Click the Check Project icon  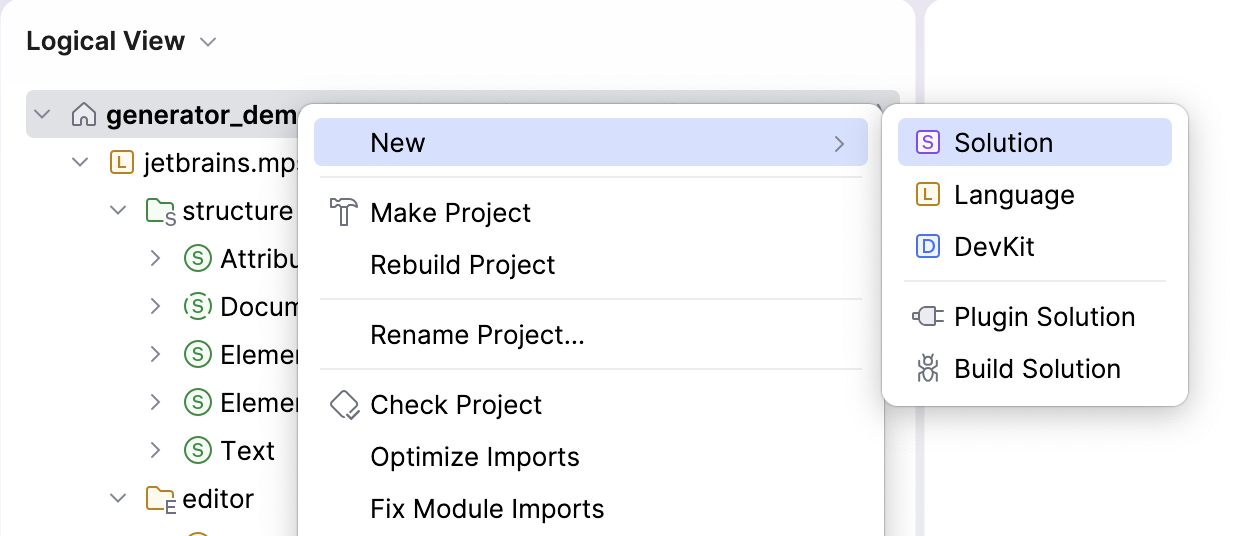(344, 405)
